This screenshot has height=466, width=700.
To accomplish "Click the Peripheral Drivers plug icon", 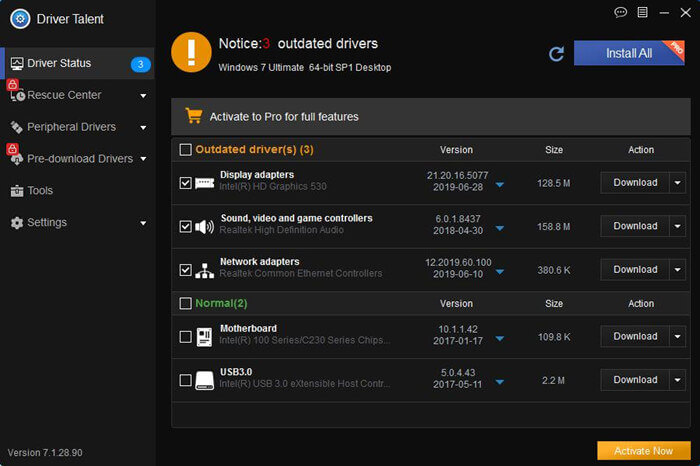I will [17, 127].
